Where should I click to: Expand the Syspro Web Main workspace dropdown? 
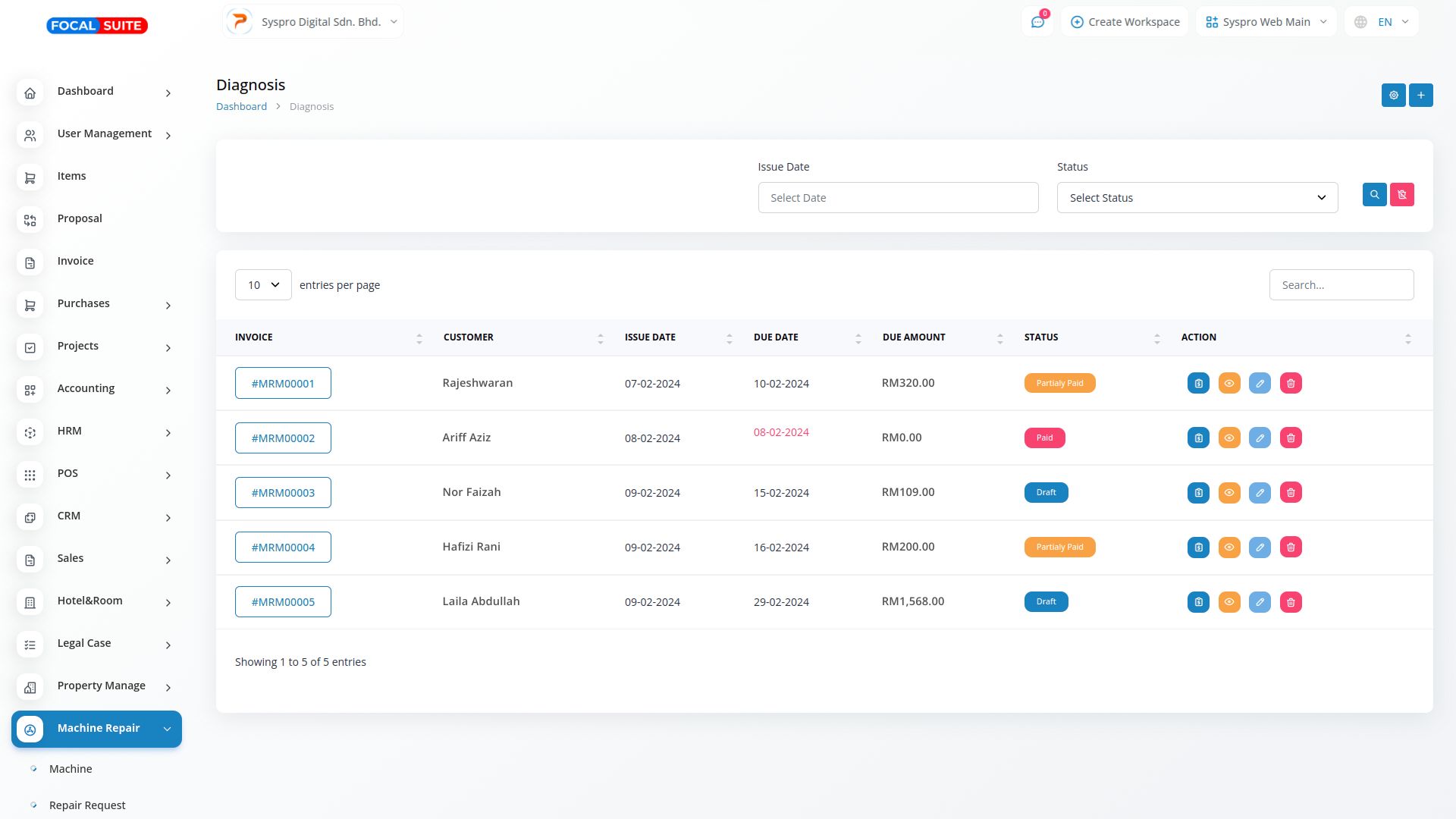tap(1266, 22)
